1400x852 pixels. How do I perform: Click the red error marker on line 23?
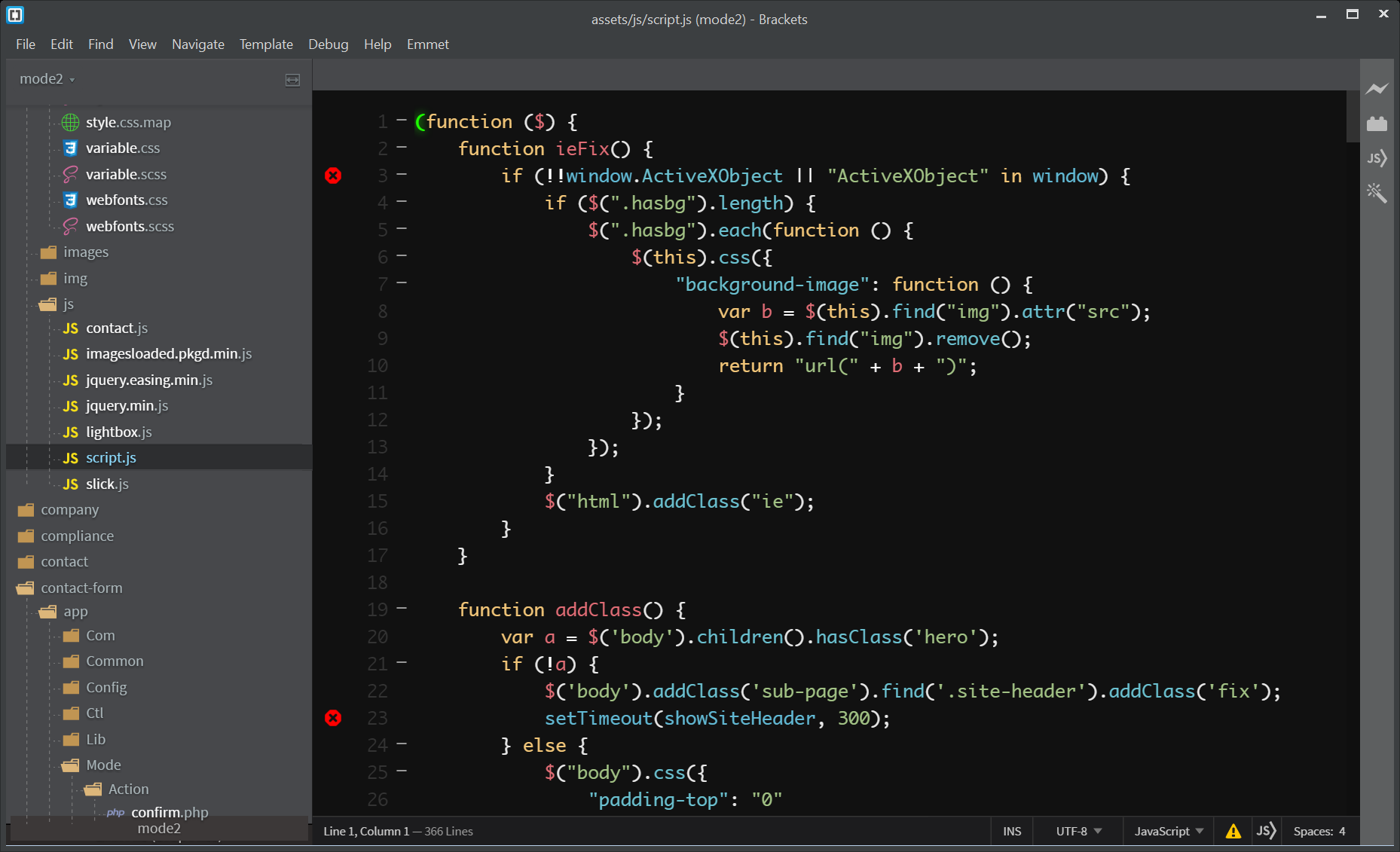pos(333,718)
